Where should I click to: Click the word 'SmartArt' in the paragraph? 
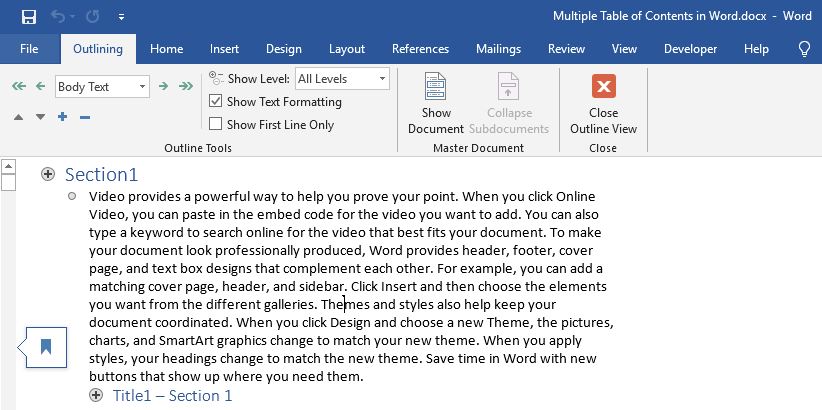point(186,341)
